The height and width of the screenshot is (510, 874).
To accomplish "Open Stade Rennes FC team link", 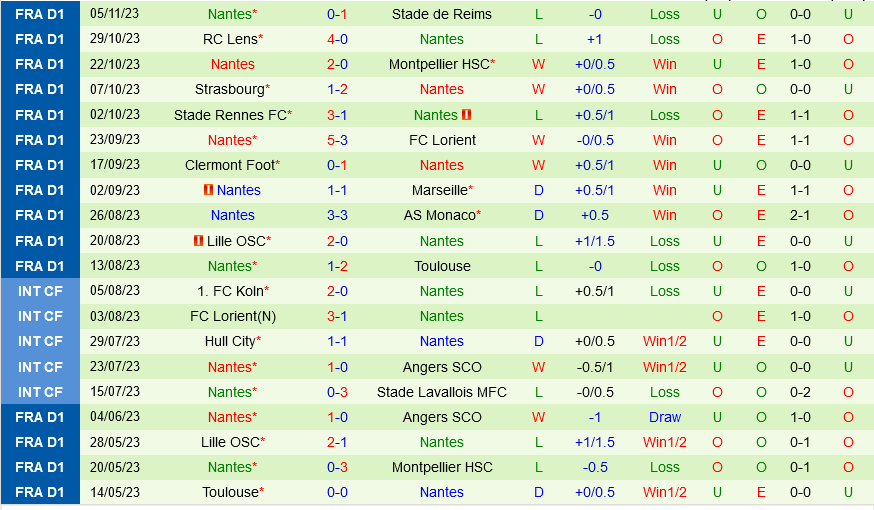I will [229, 115].
